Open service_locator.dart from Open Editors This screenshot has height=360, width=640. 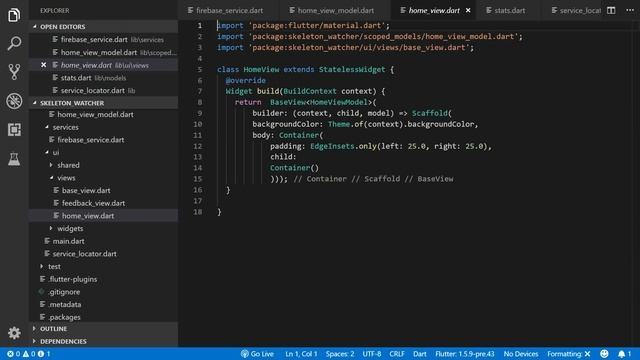coord(104,90)
